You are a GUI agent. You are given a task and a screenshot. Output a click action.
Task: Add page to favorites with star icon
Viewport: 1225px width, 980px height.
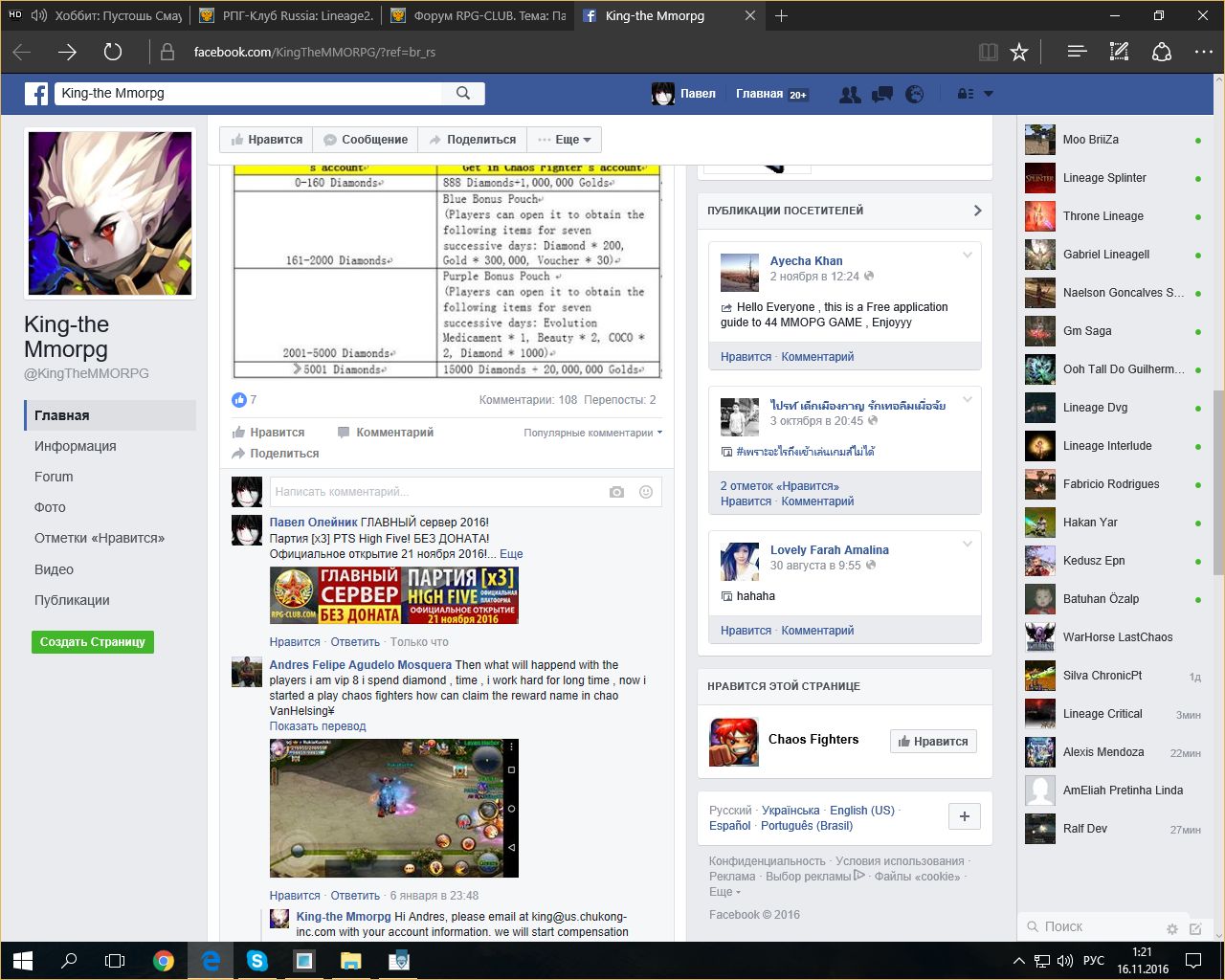click(1019, 52)
